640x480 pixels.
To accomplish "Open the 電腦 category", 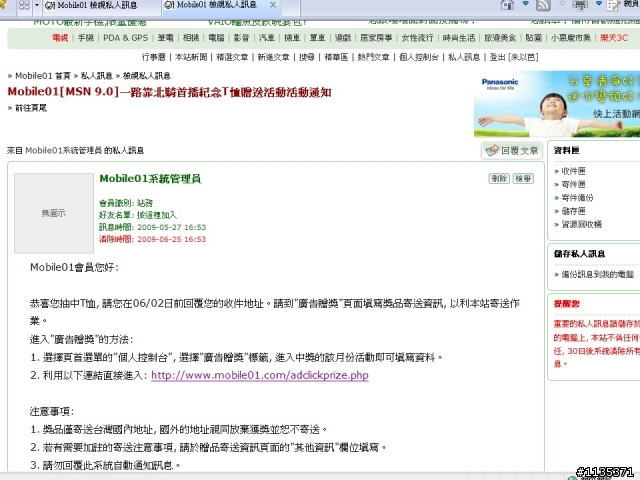I will click(216, 38).
